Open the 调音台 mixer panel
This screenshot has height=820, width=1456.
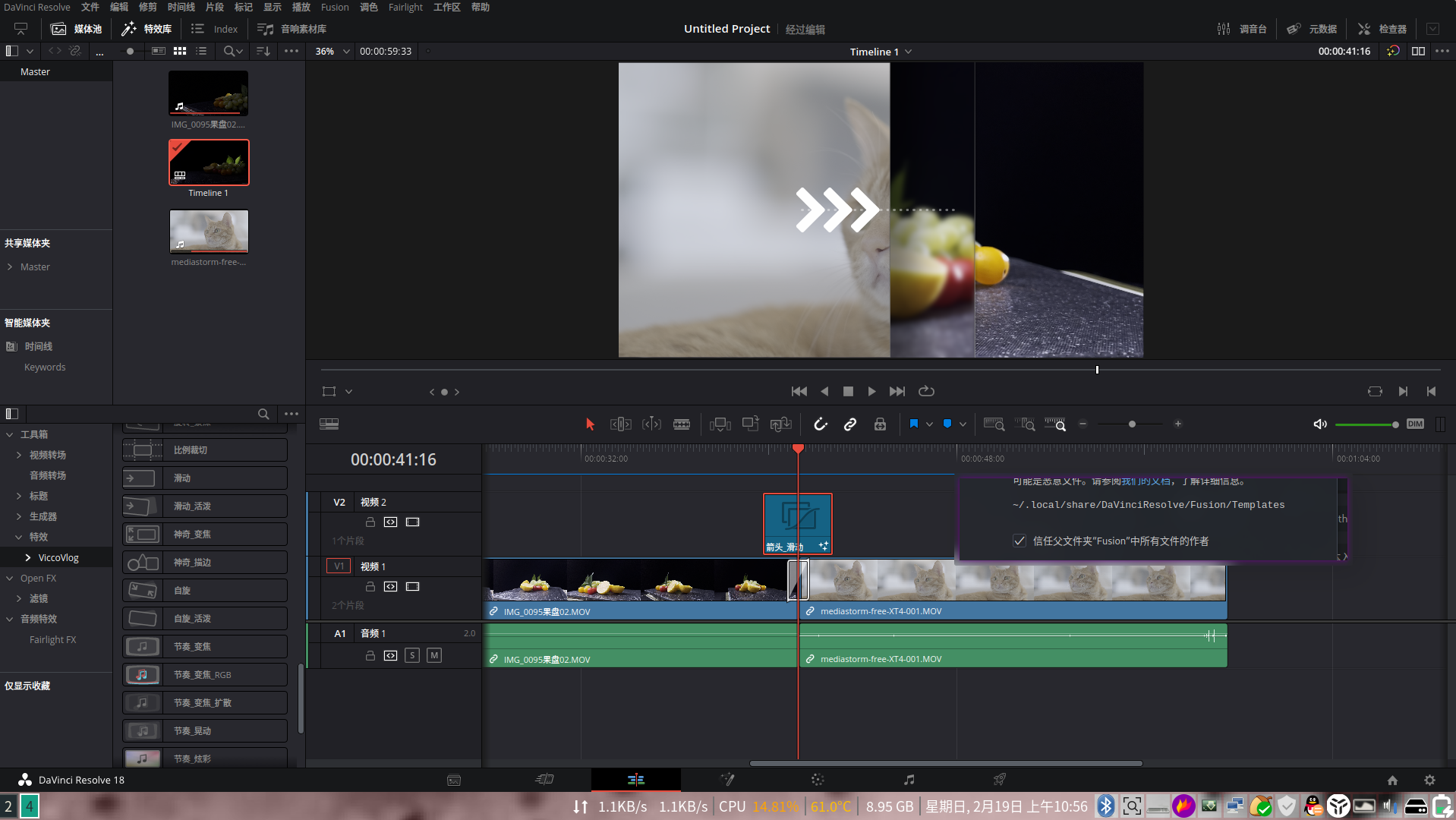coord(1242,29)
